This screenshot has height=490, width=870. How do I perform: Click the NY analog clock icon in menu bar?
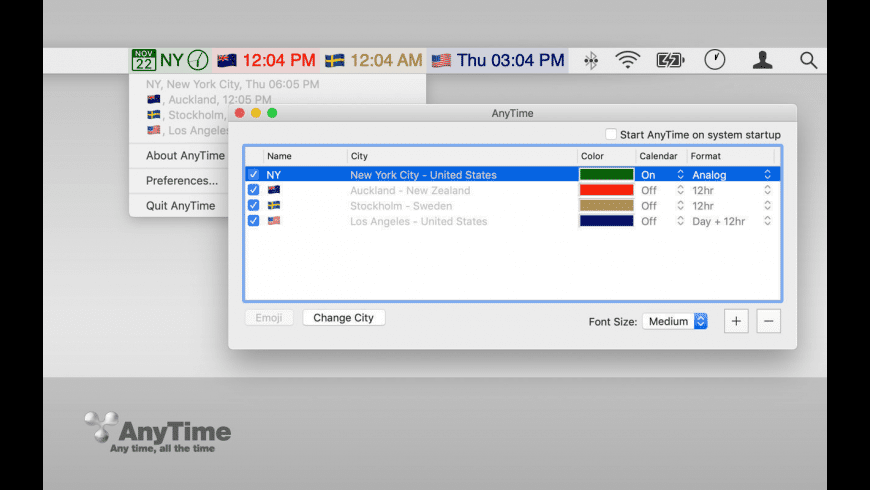tap(198, 60)
